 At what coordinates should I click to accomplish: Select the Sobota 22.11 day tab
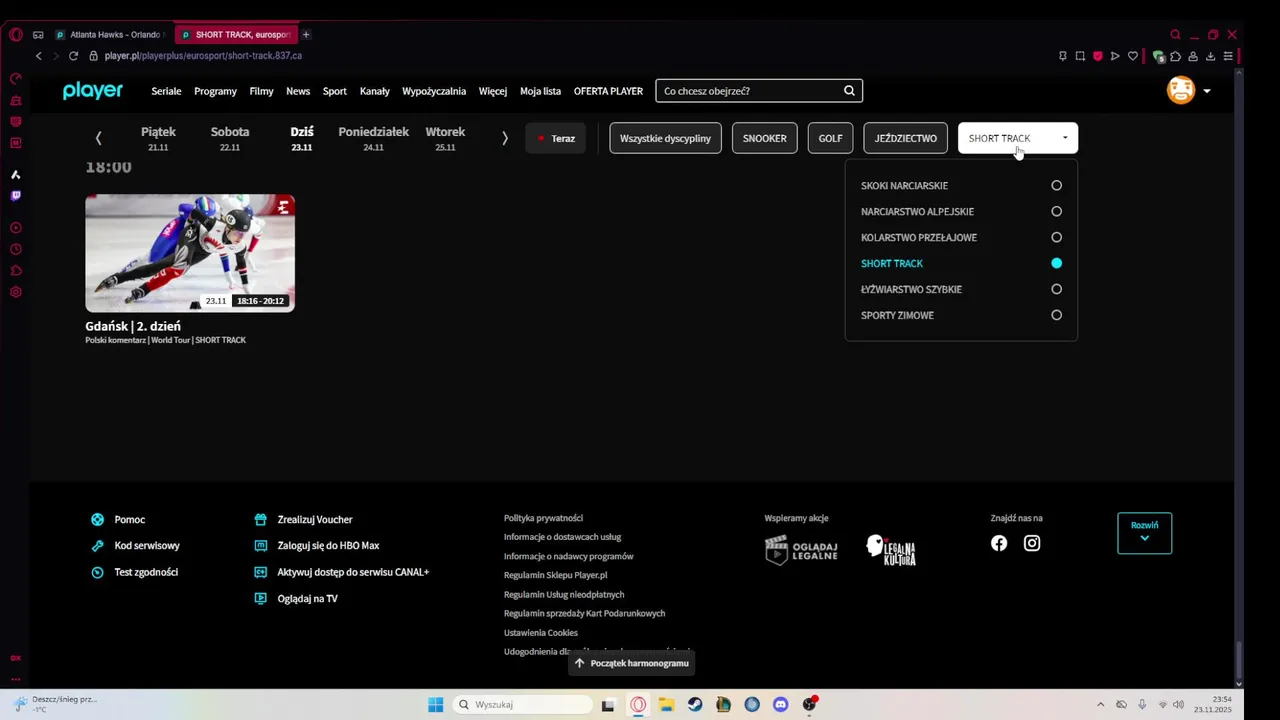coord(230,138)
